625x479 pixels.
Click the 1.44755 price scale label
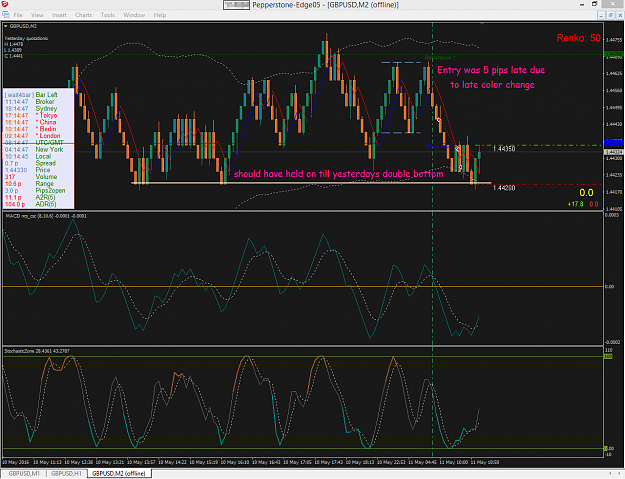(x=614, y=40)
